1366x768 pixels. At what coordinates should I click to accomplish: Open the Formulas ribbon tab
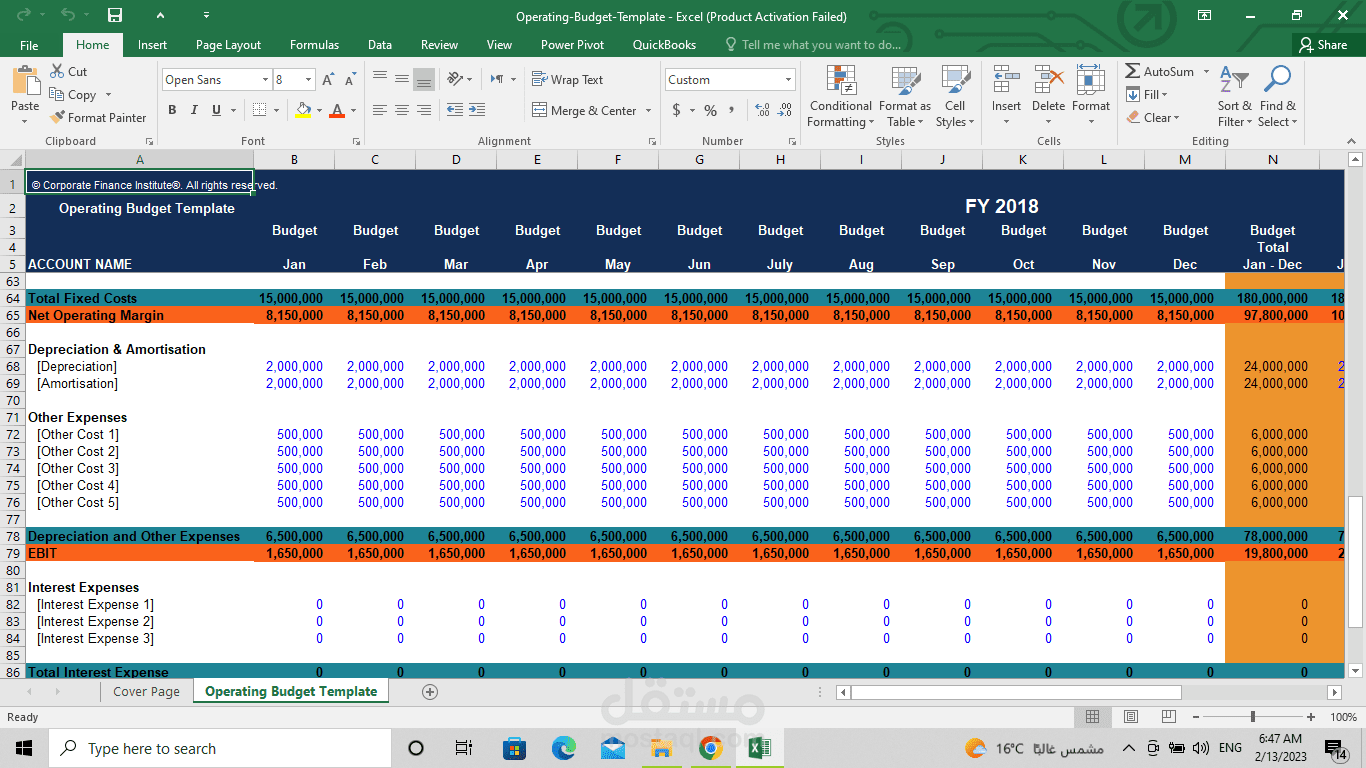click(x=314, y=45)
